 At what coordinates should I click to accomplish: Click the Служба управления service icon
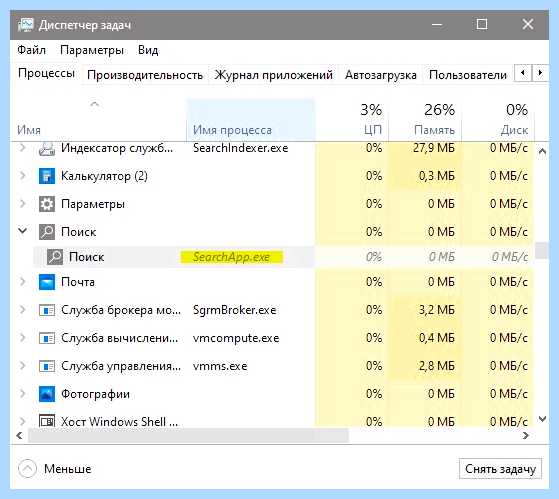click(47, 366)
